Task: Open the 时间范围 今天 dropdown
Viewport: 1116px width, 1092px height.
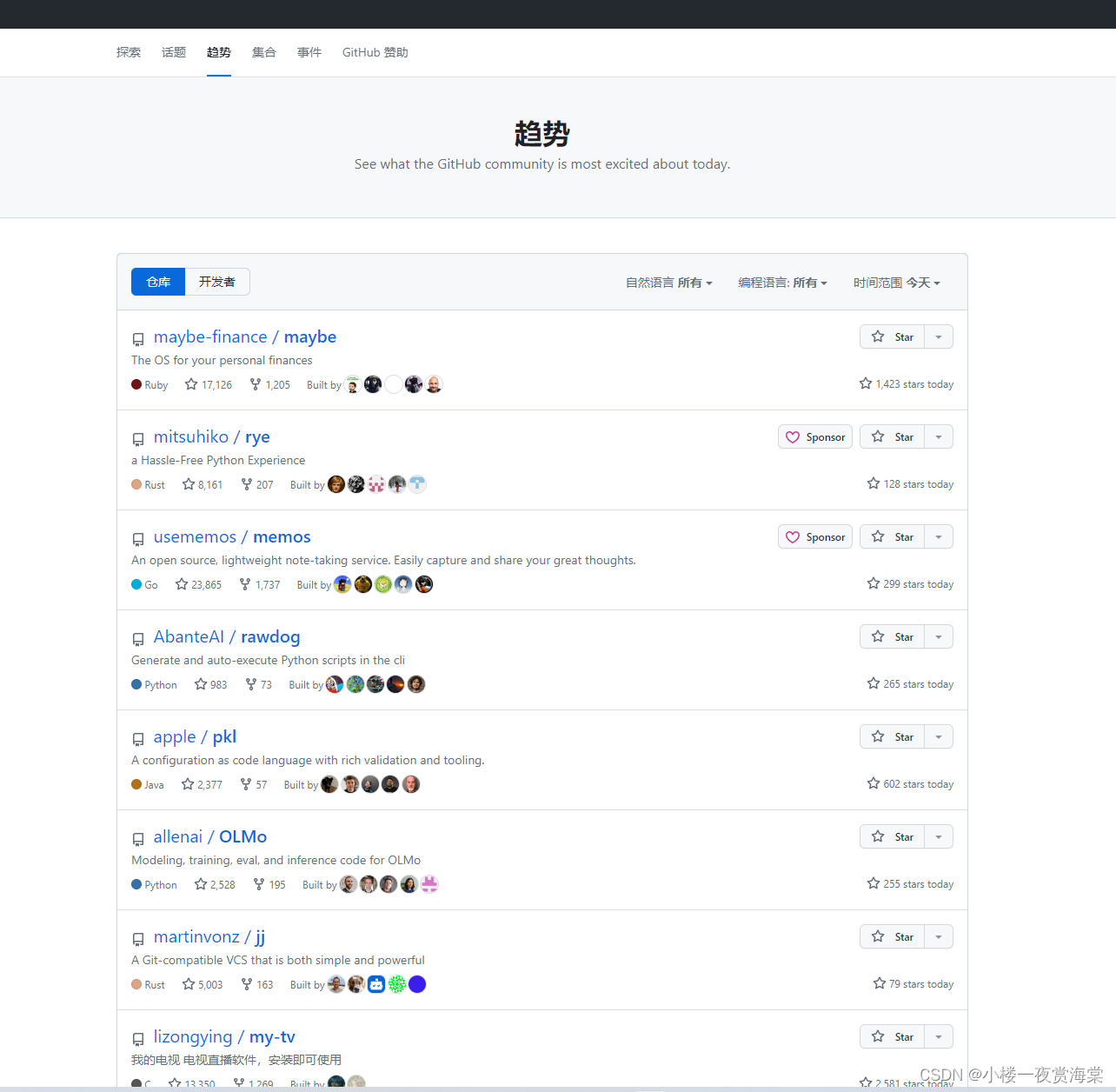Action: tap(896, 283)
